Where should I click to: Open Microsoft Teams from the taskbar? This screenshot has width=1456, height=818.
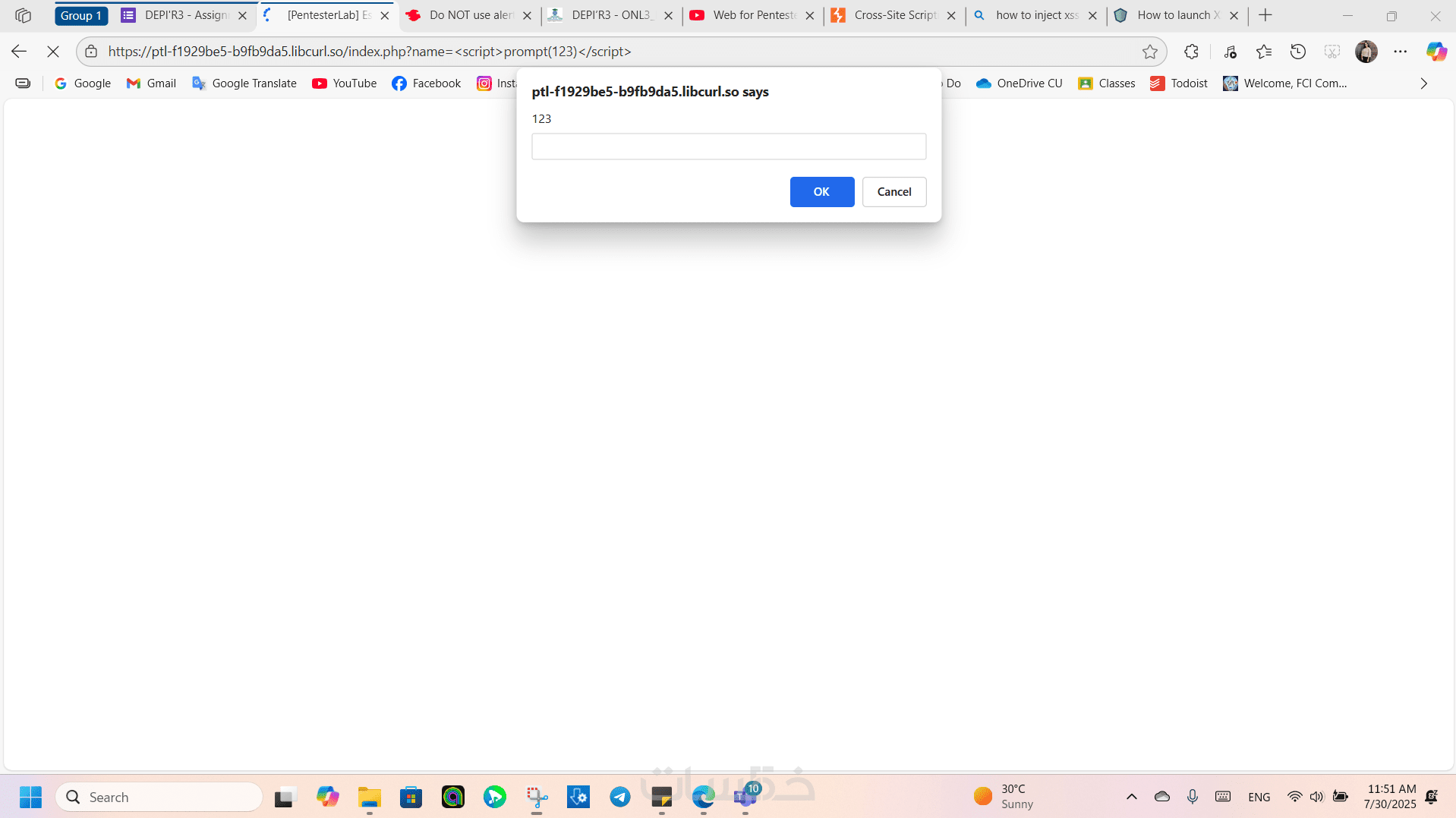[745, 797]
